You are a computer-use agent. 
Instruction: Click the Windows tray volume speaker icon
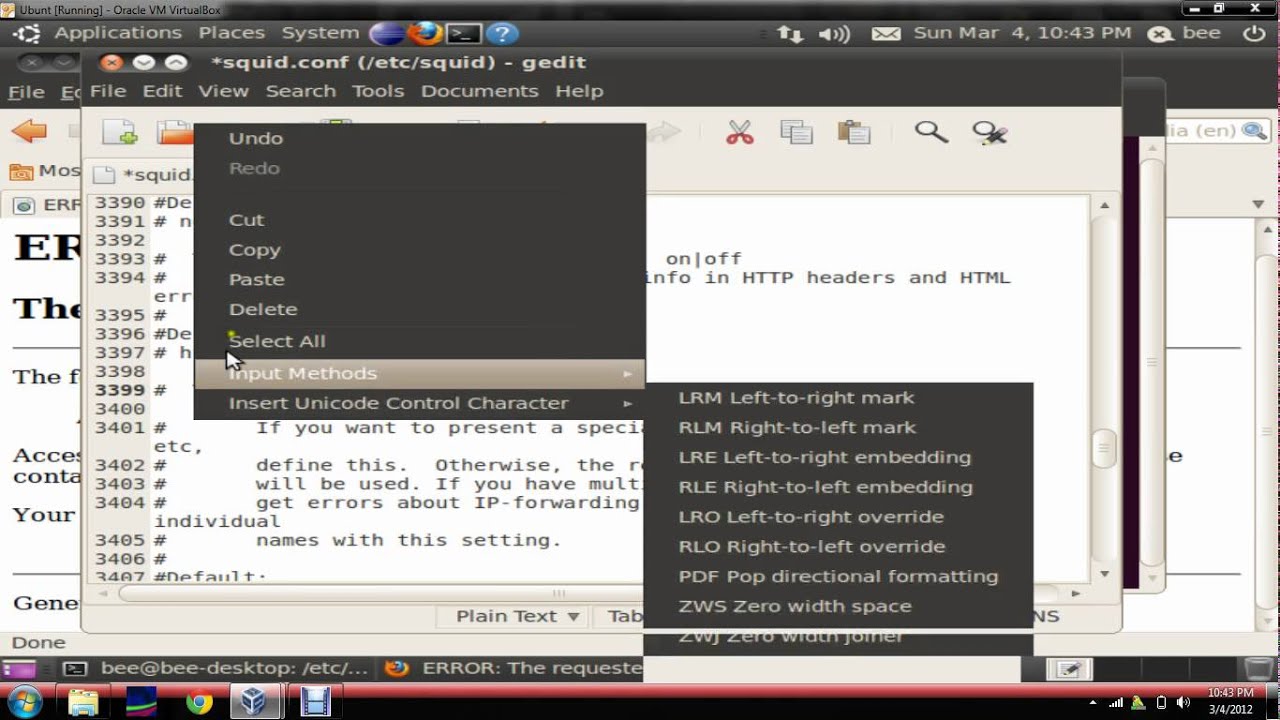tap(1183, 702)
